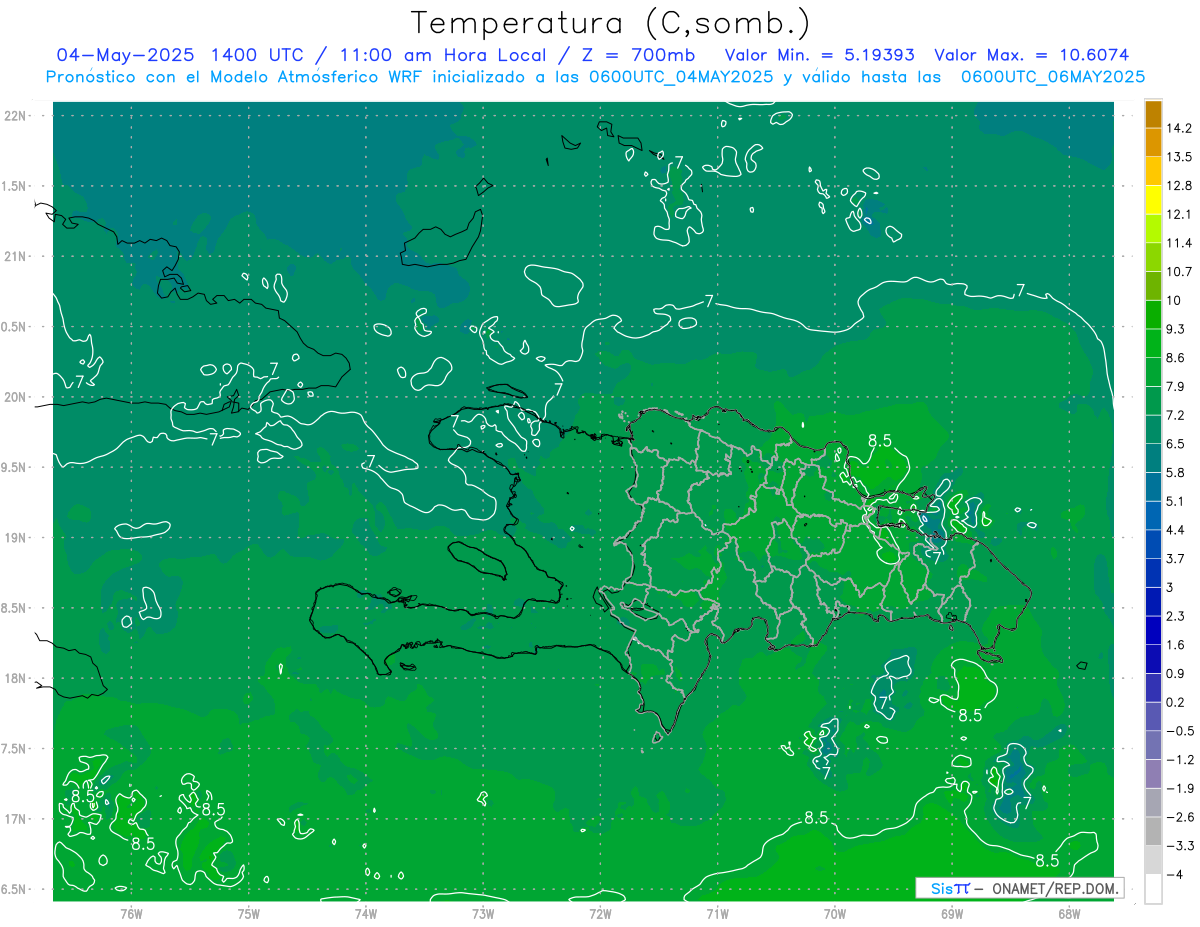Click the "5.8" color scale label
The height and width of the screenshot is (927, 1200).
tap(1177, 472)
